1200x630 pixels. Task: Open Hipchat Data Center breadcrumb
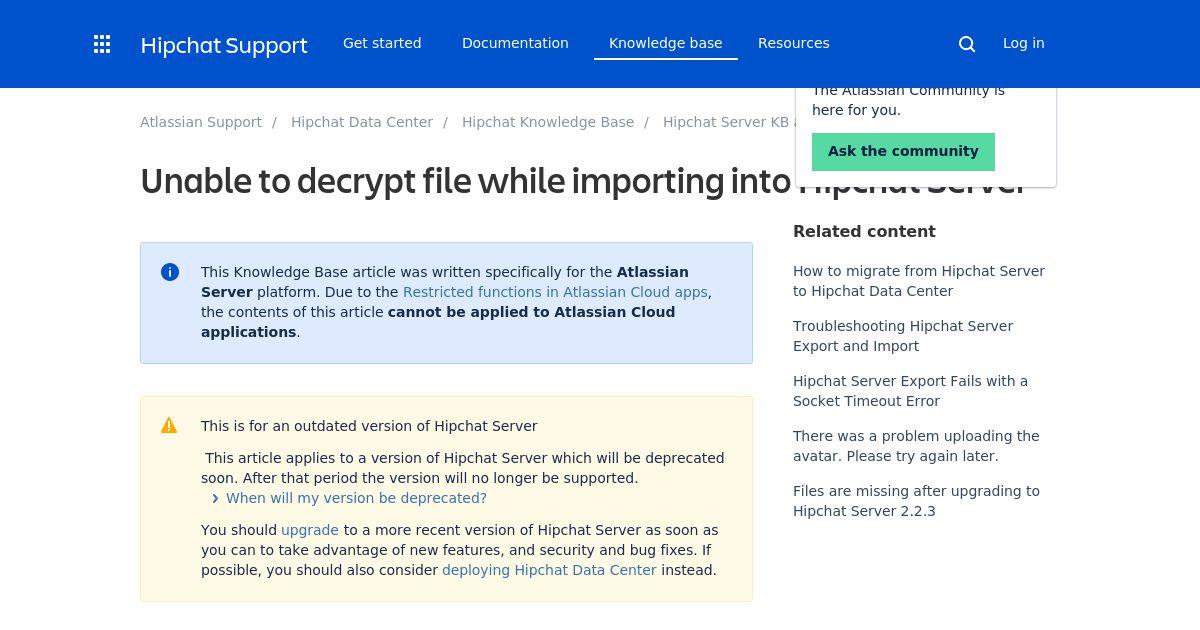[x=362, y=122]
